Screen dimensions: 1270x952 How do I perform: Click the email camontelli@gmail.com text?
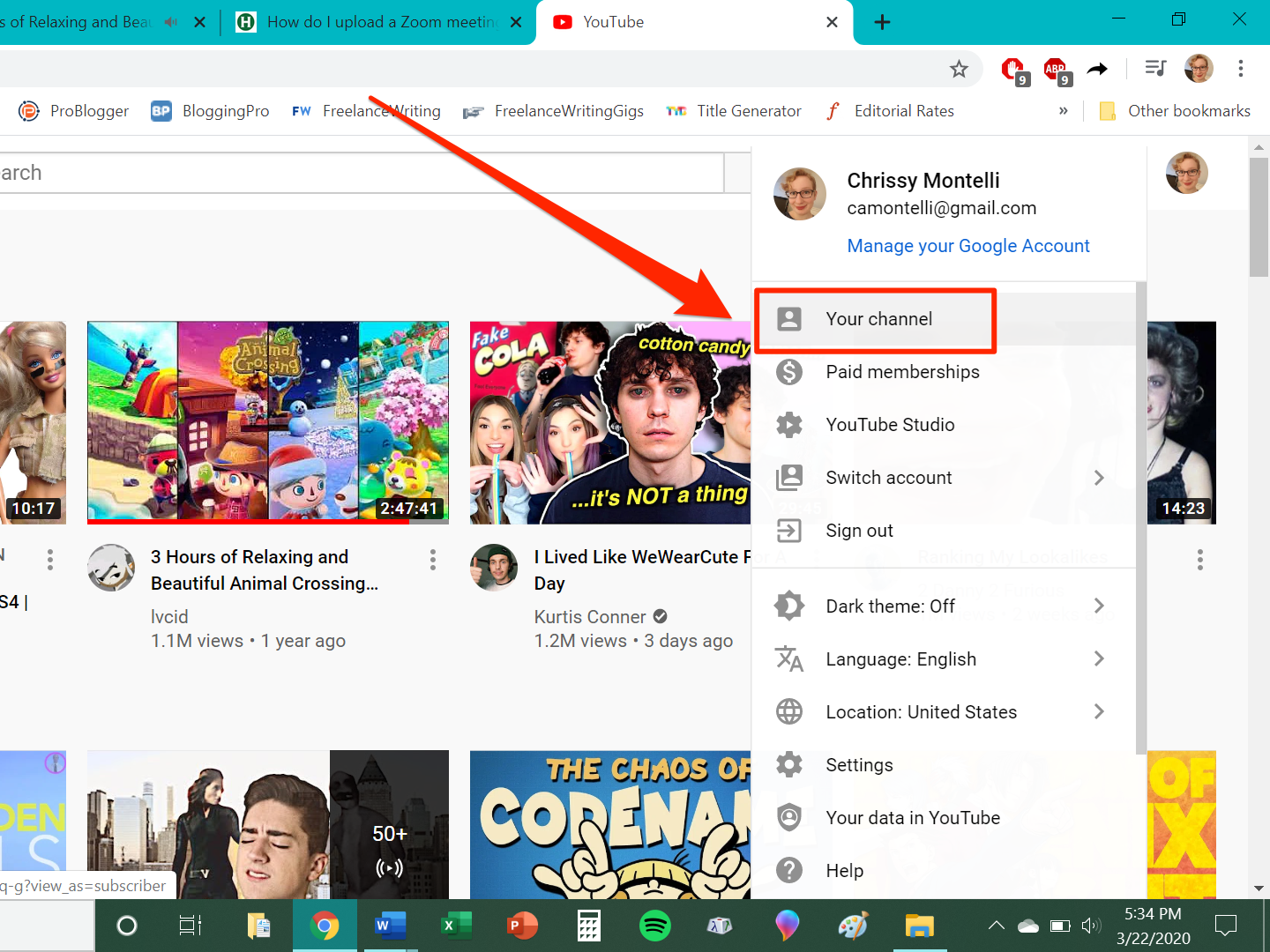click(x=942, y=209)
